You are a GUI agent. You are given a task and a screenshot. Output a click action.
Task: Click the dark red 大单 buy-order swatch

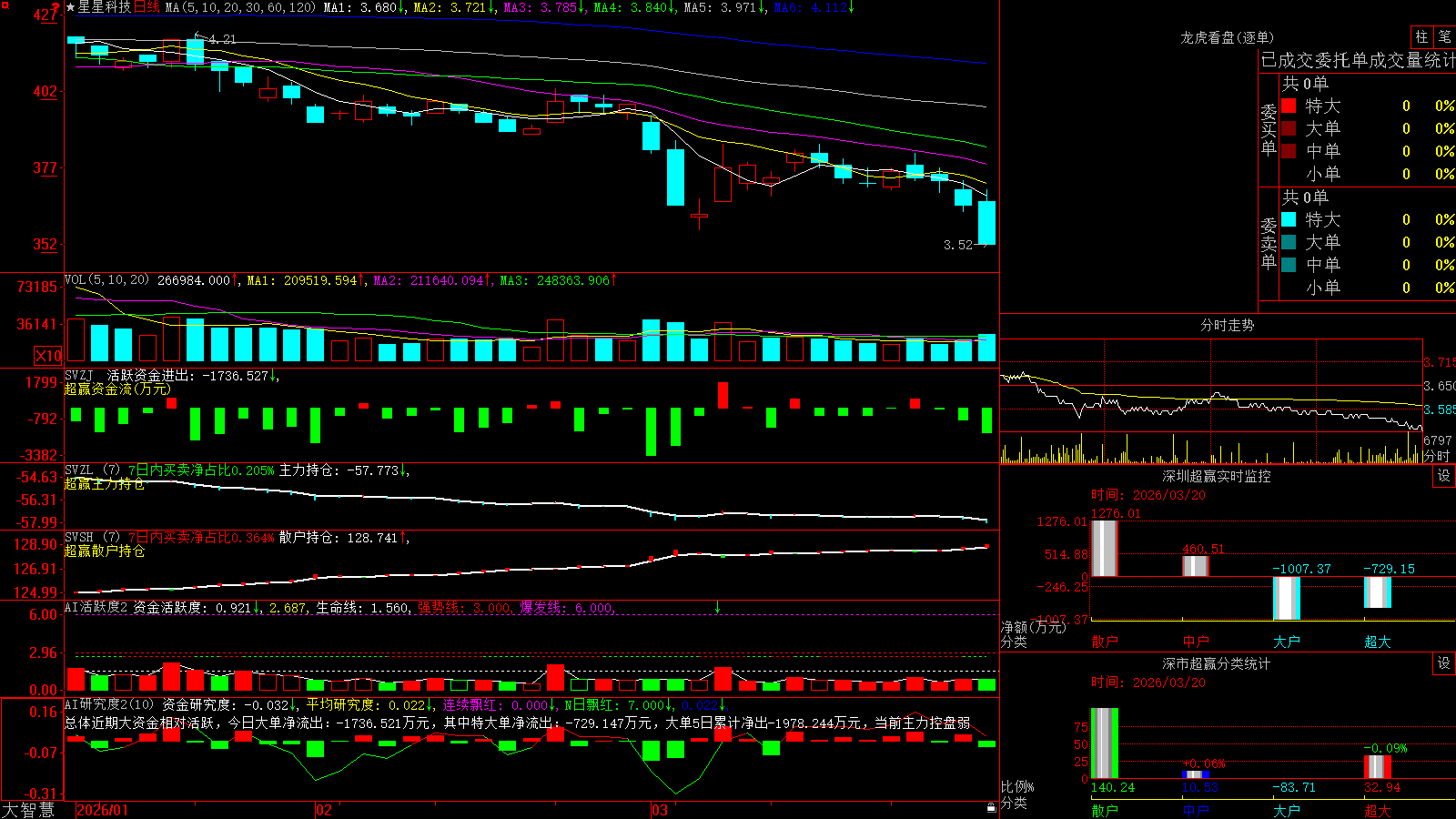coord(1289,128)
